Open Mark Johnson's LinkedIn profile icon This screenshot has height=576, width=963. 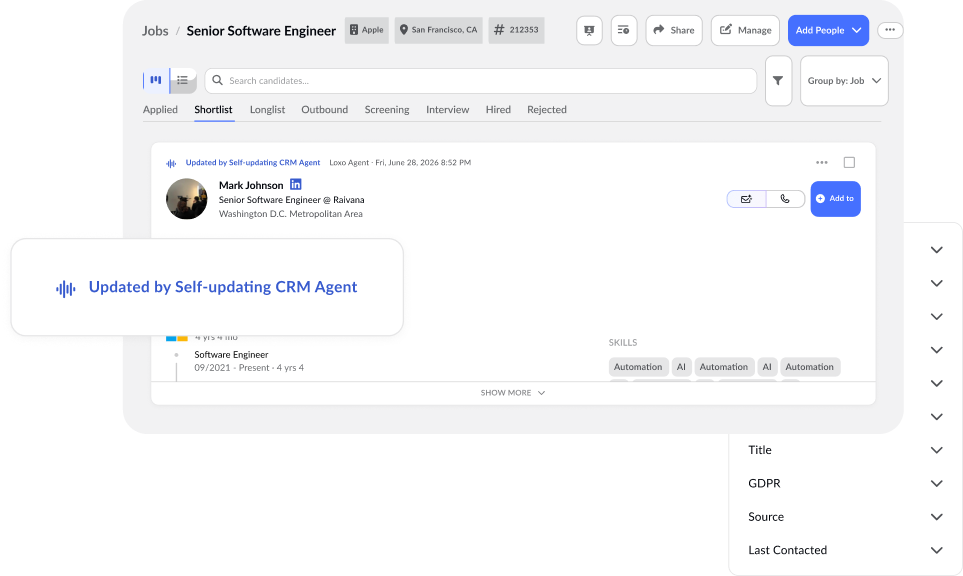295,184
